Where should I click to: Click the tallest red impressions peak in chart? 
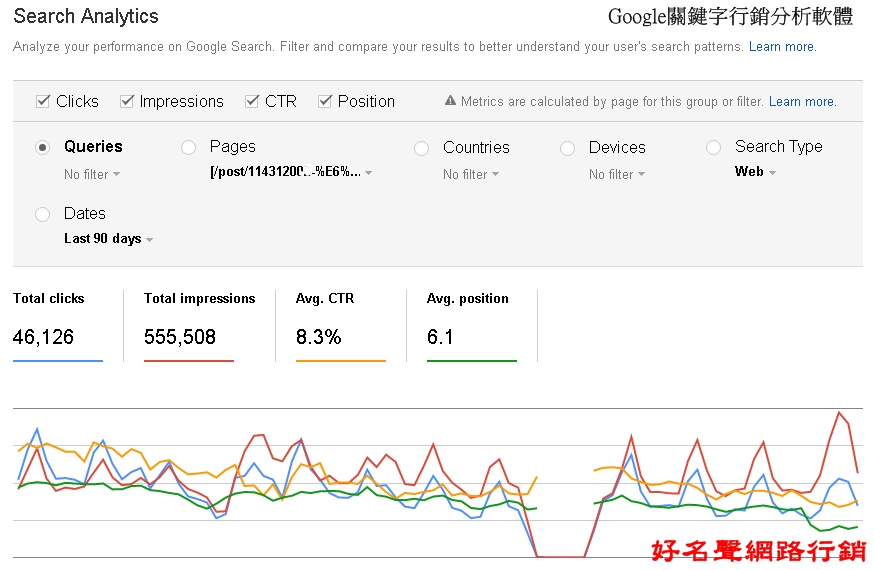pyautogui.click(x=838, y=413)
